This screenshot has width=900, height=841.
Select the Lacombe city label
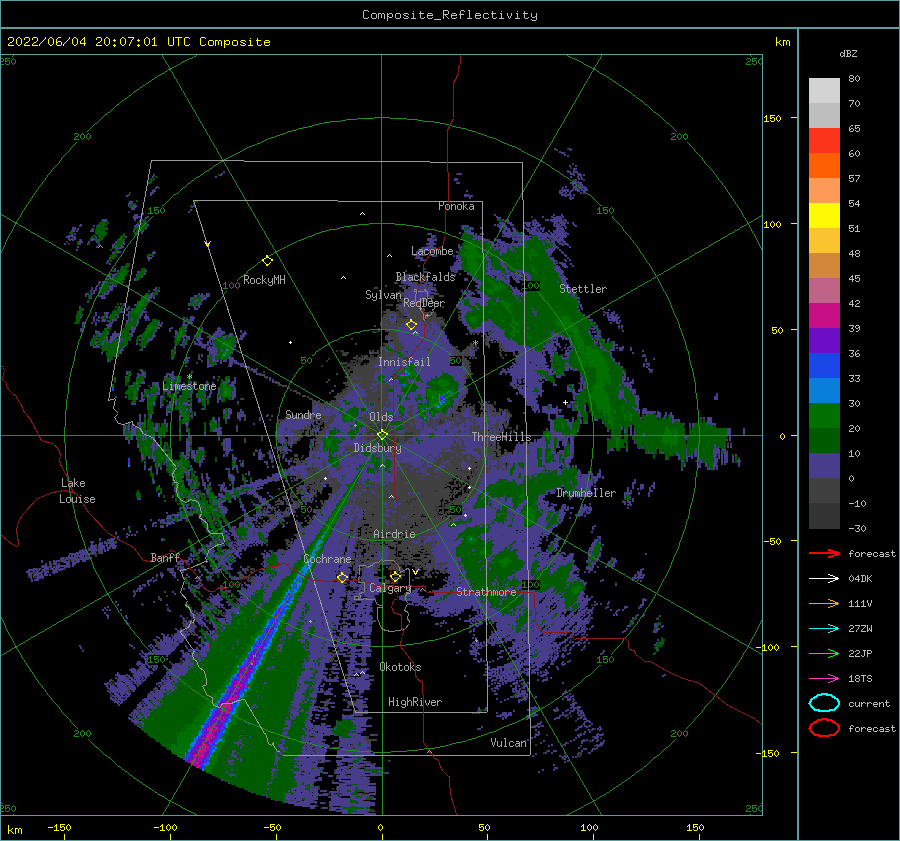[x=432, y=251]
